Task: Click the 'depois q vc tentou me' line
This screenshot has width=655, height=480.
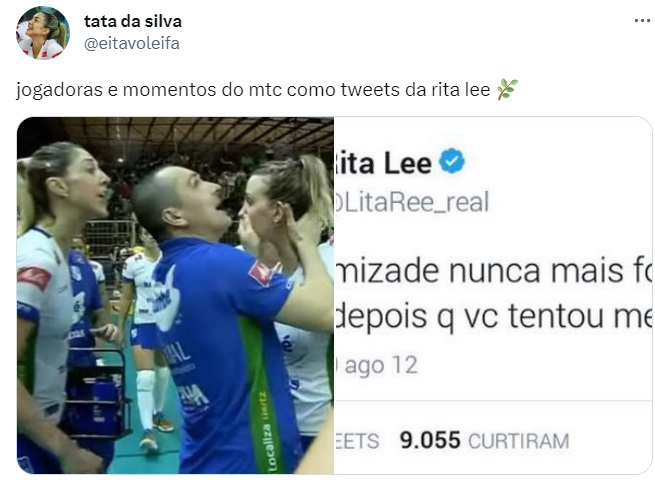Action: point(493,316)
